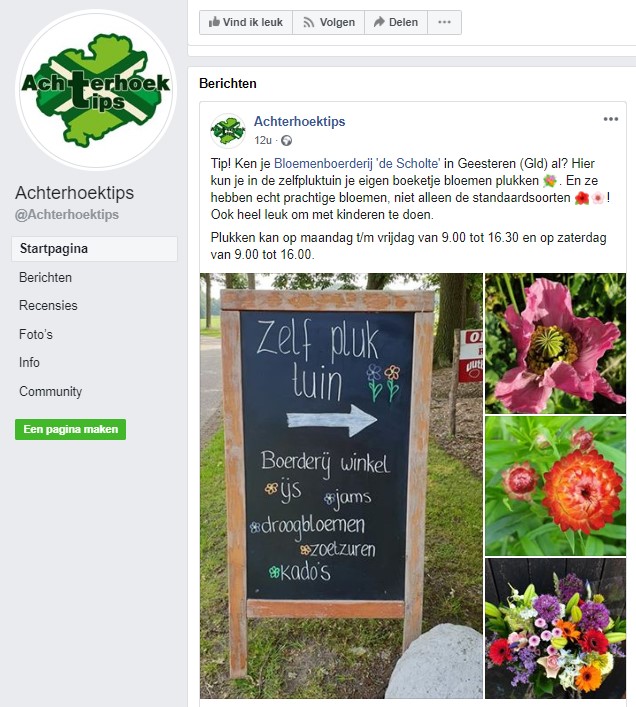Click the share arrow icon beside Delen
The width and height of the screenshot is (636, 707).
(x=379, y=22)
